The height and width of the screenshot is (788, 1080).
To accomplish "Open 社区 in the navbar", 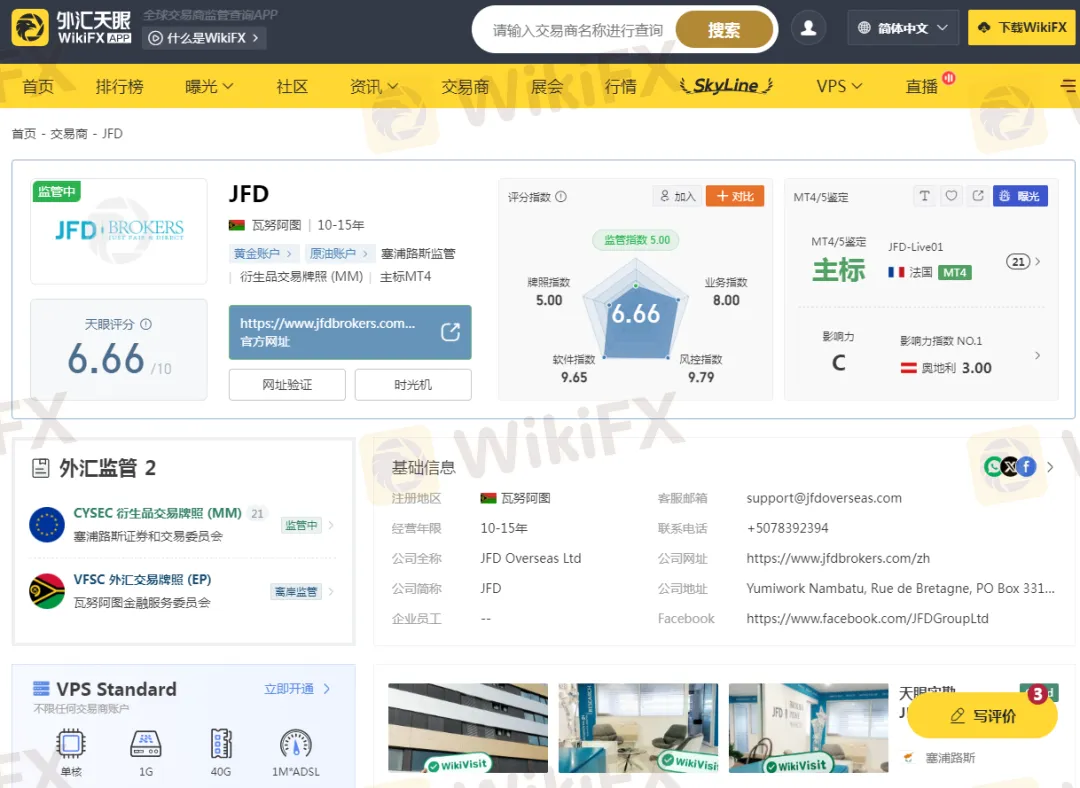I will [x=291, y=86].
